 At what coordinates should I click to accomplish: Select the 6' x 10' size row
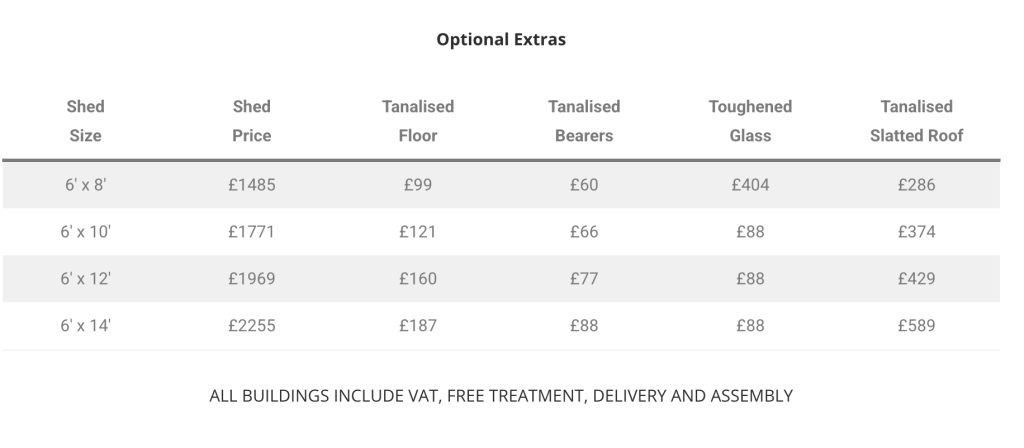pyautogui.click(x=501, y=232)
